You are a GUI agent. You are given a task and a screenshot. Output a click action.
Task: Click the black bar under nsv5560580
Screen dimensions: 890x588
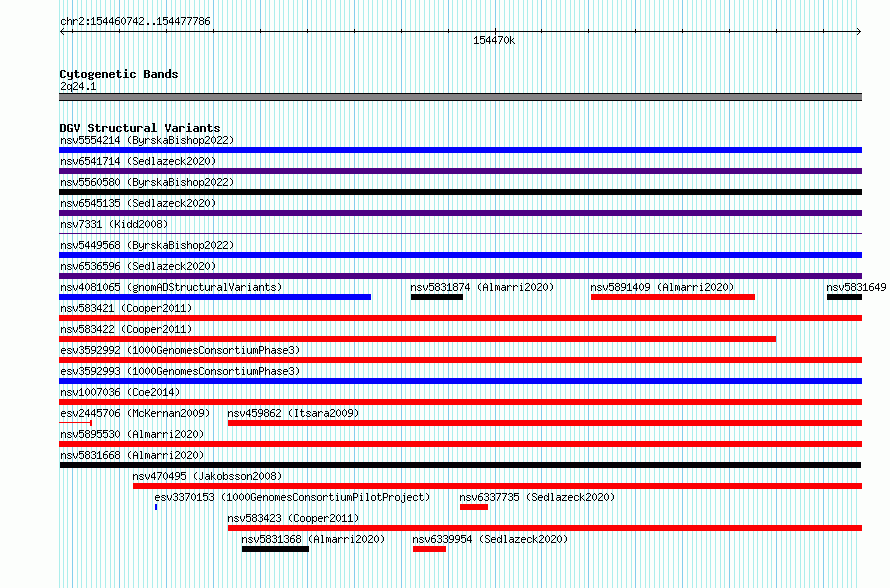click(x=460, y=192)
